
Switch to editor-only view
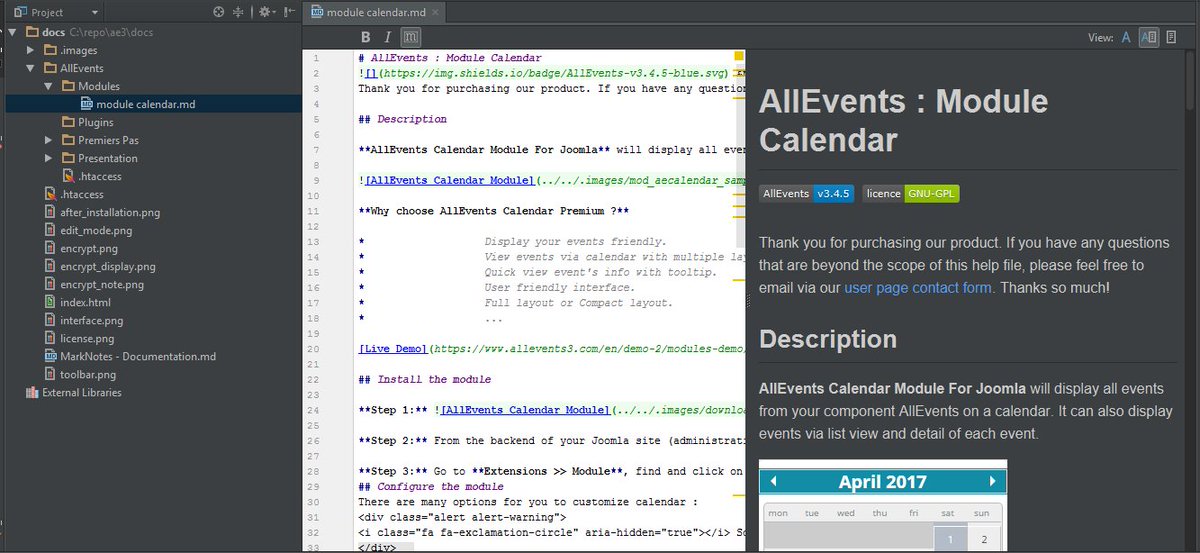point(1126,37)
